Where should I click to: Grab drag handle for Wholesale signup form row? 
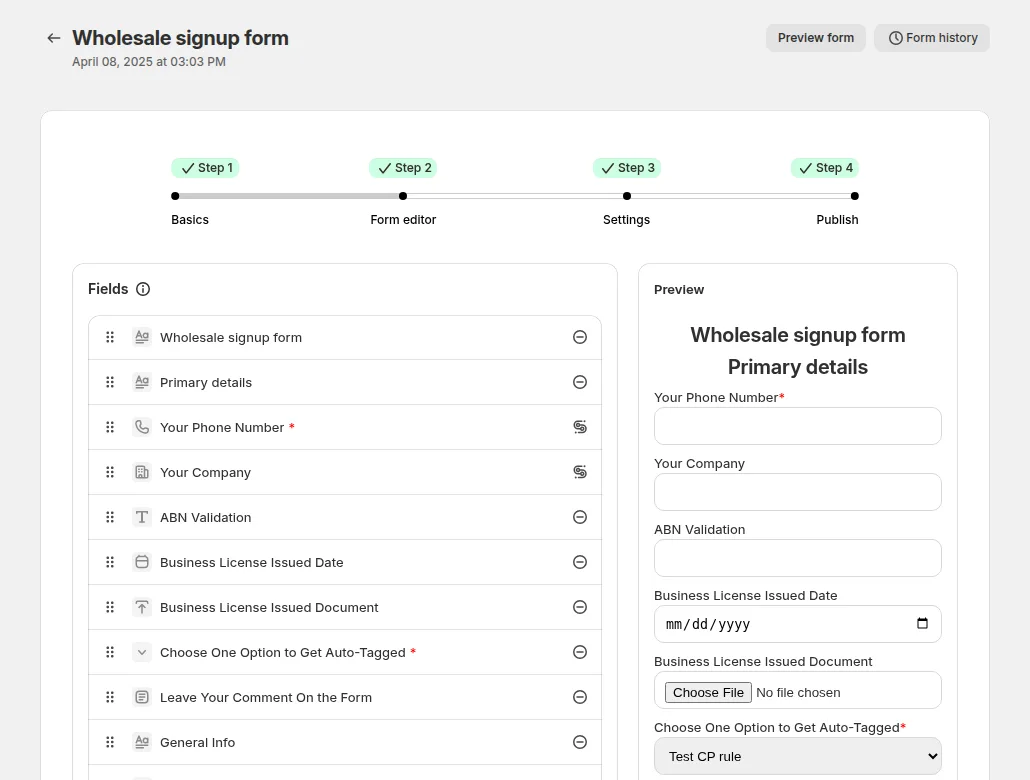(x=110, y=337)
